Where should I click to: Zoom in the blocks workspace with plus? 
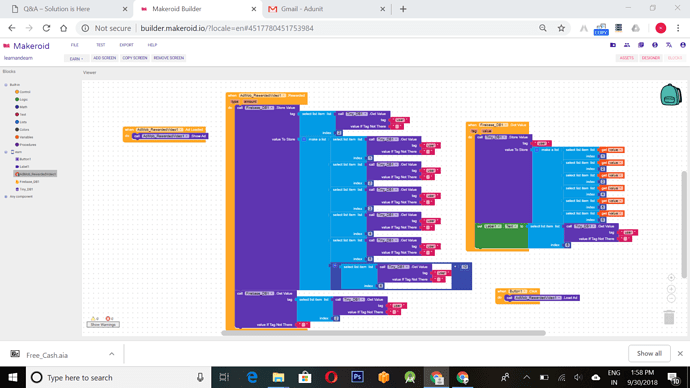(x=671, y=289)
